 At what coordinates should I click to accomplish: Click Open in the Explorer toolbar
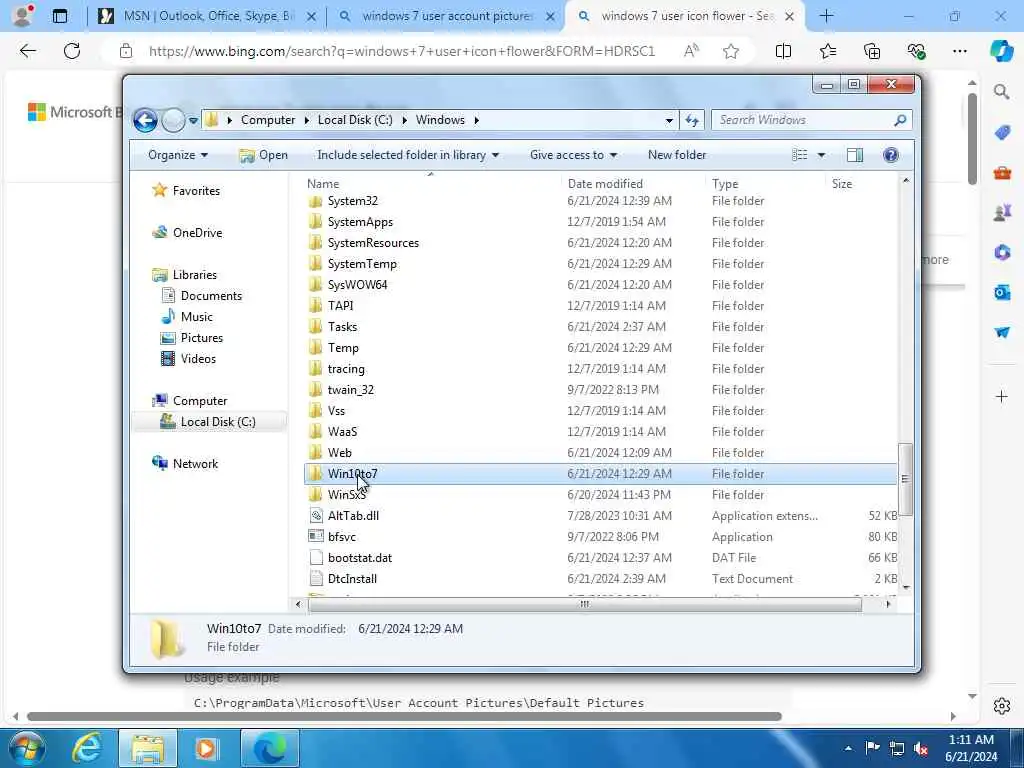263,155
